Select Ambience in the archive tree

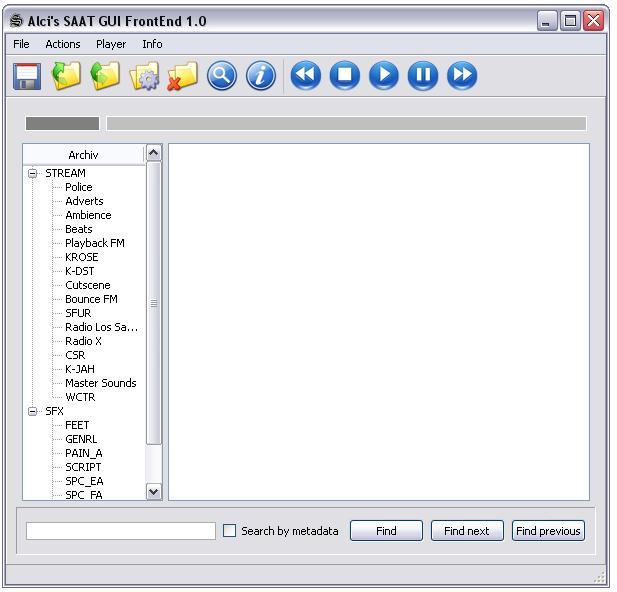pos(88,215)
